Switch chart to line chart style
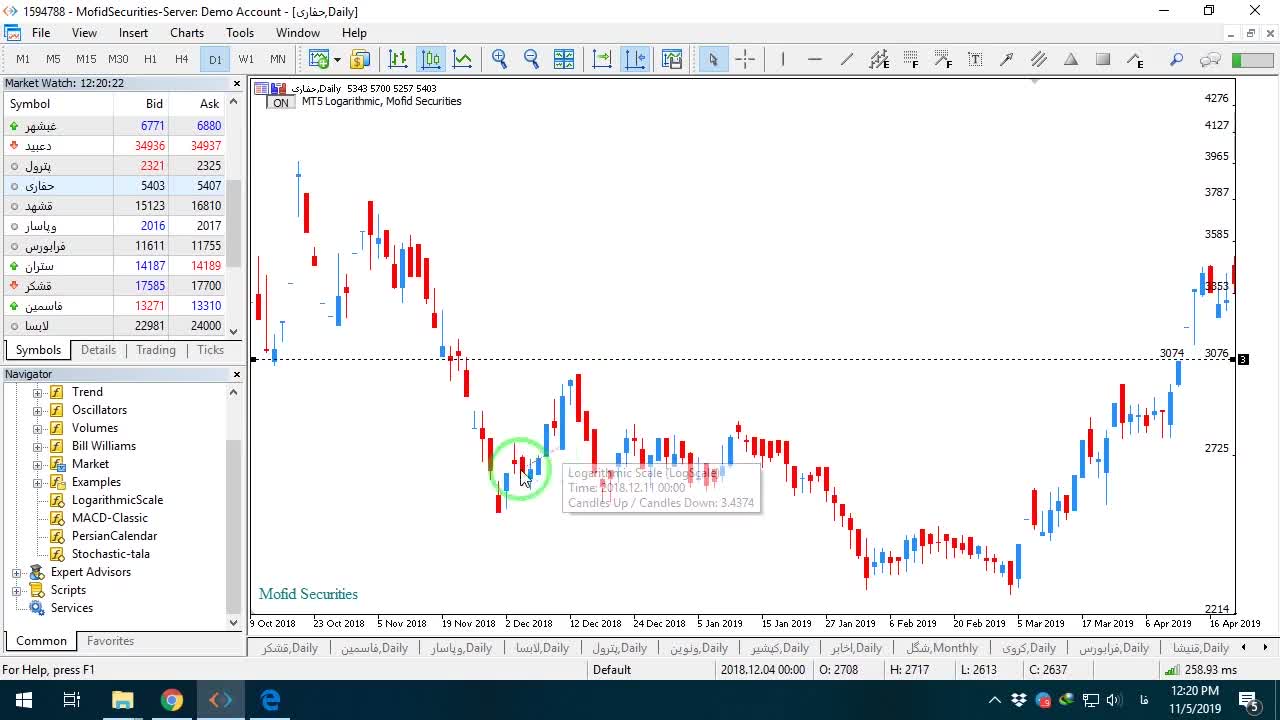Viewport: 1280px width, 720px height. click(463, 59)
